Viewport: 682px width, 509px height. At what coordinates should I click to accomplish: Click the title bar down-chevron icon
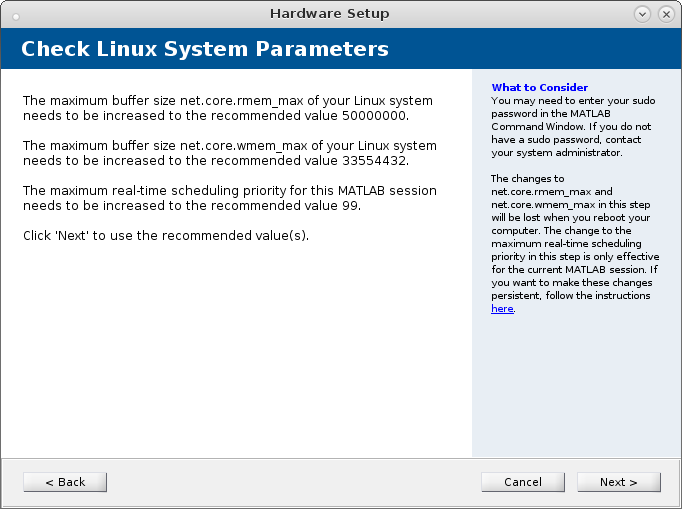pos(642,14)
